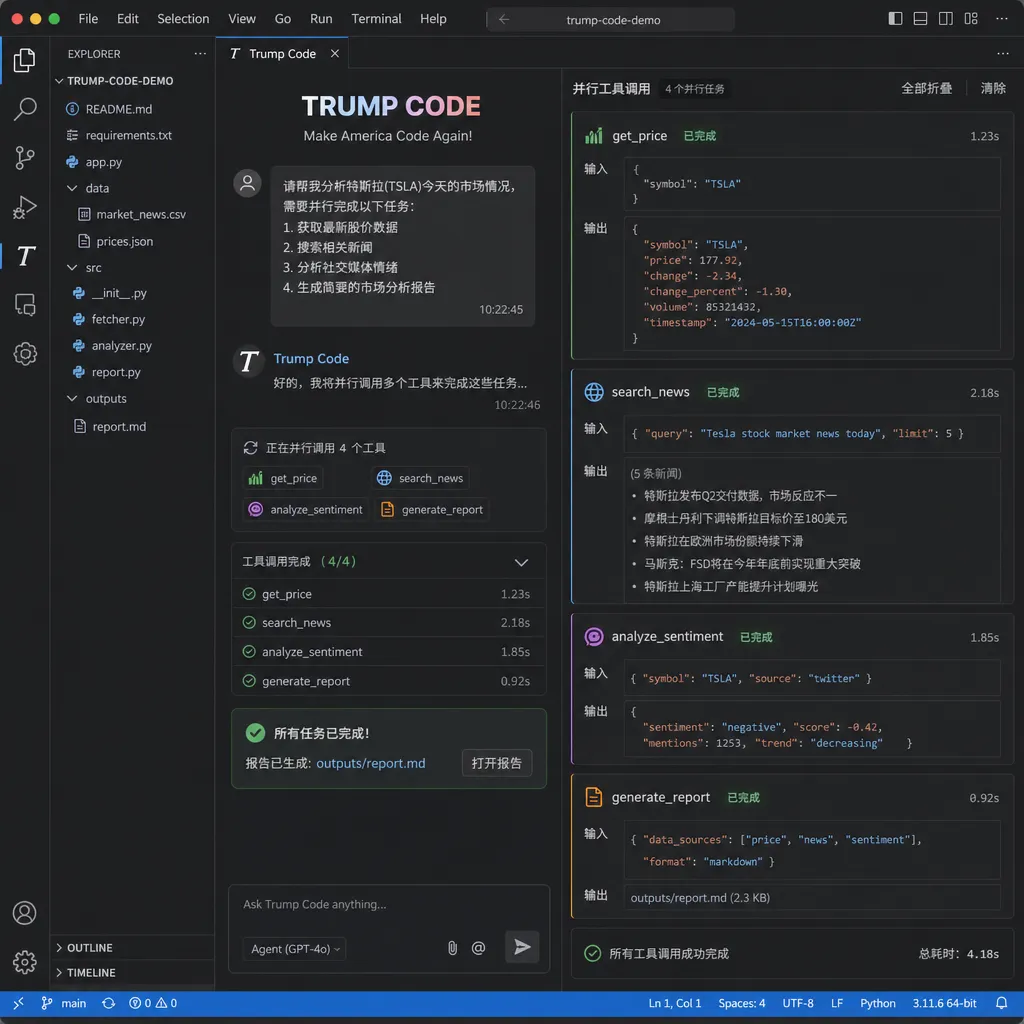
Task: Open the Accounts icon in activity bar
Action: point(25,912)
